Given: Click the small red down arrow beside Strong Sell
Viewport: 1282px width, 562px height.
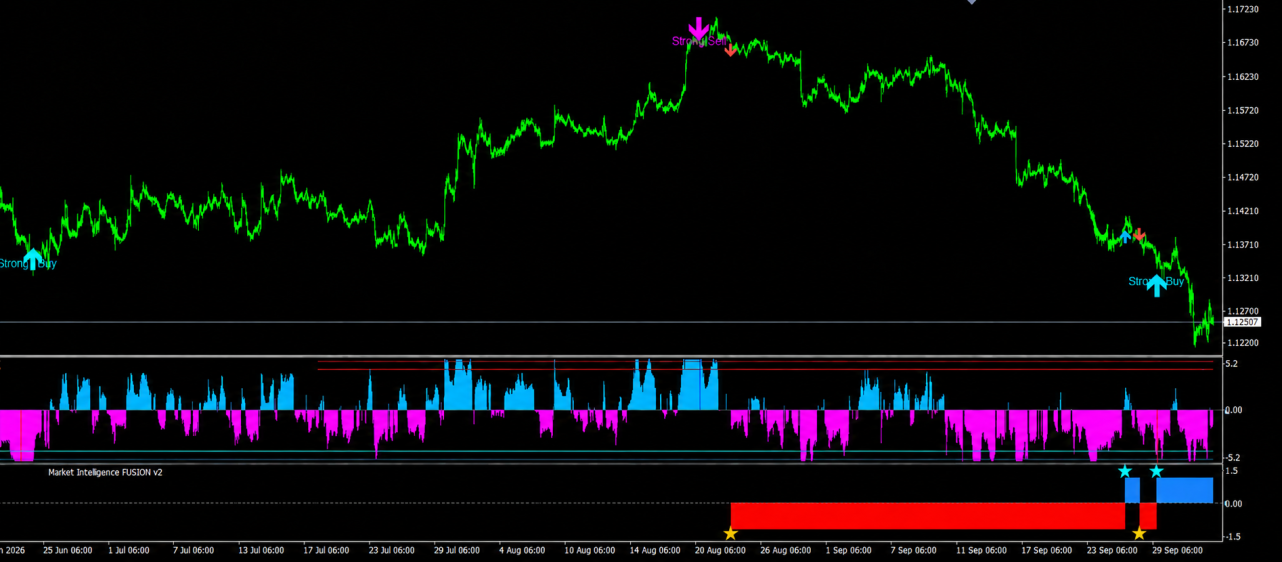Looking at the screenshot, I should click(731, 50).
